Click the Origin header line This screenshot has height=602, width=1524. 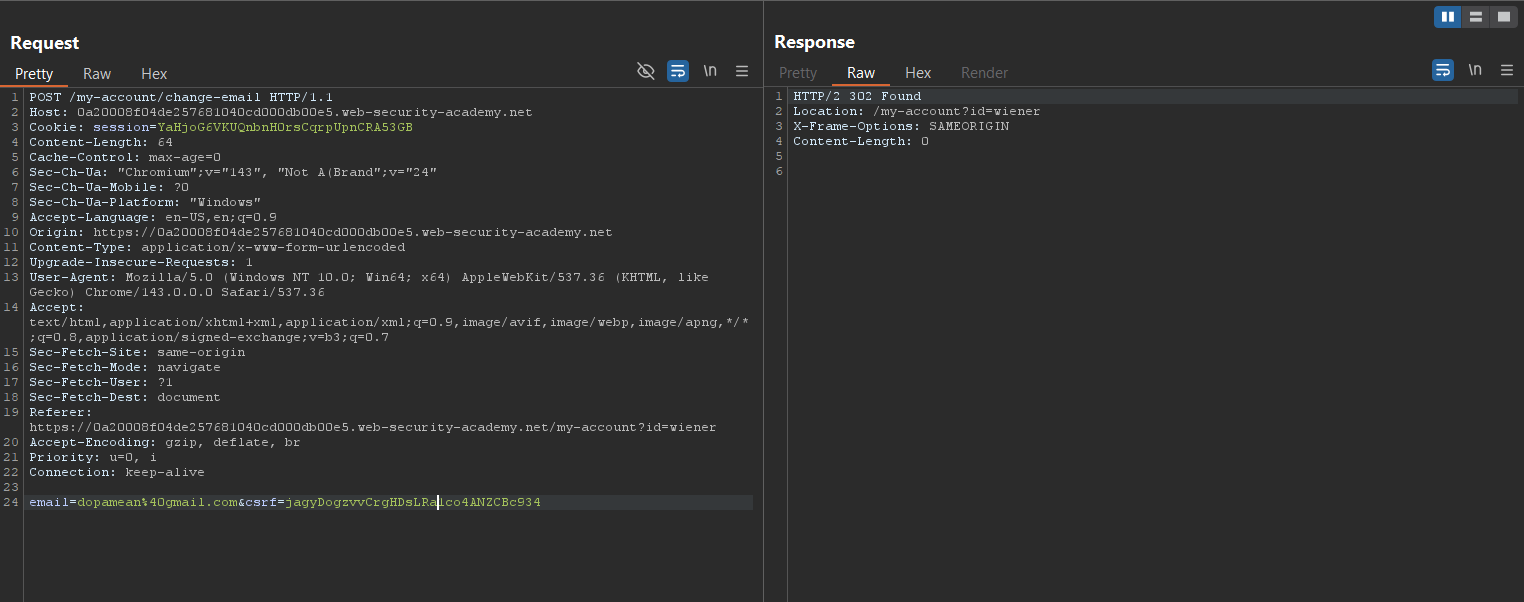click(x=320, y=232)
